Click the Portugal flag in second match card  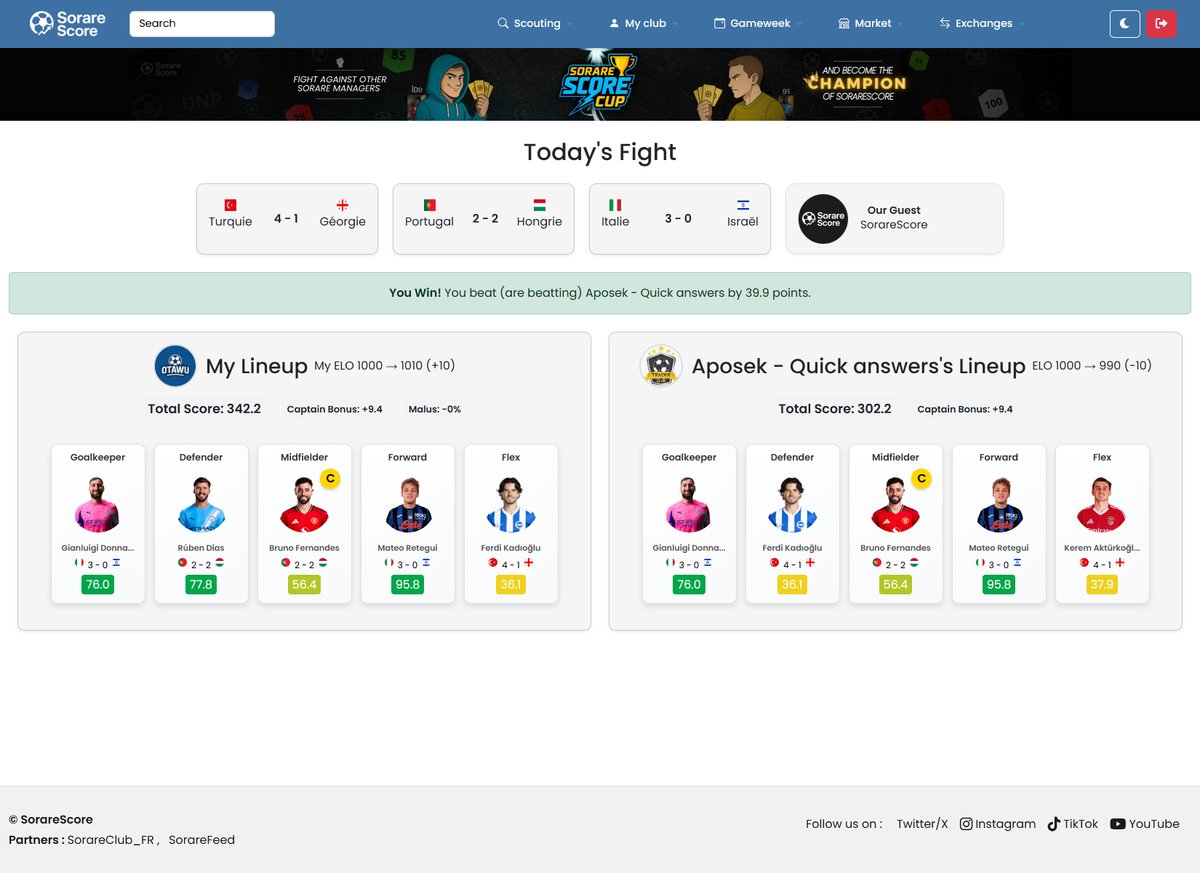(429, 205)
